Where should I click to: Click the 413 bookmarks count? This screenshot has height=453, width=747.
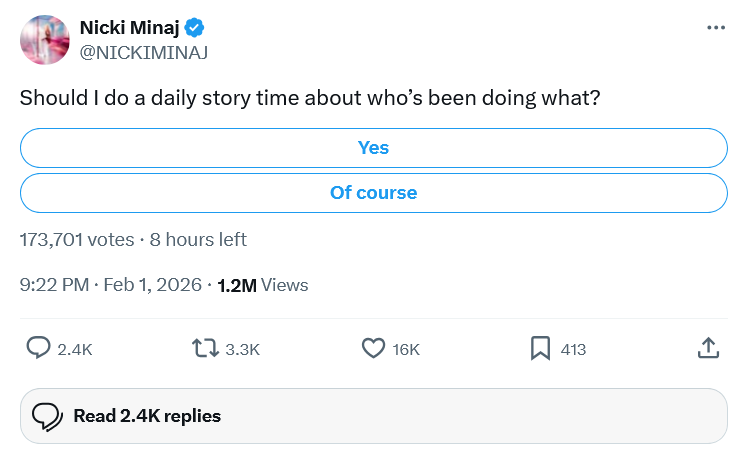[573, 349]
